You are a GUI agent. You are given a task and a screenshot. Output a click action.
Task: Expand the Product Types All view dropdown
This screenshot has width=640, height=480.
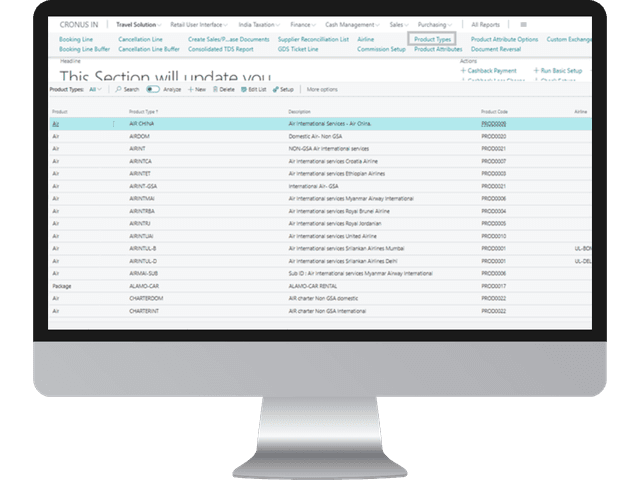coord(95,89)
